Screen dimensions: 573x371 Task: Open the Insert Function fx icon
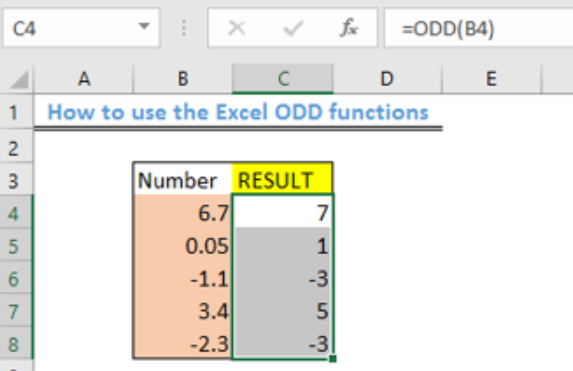[349, 28]
